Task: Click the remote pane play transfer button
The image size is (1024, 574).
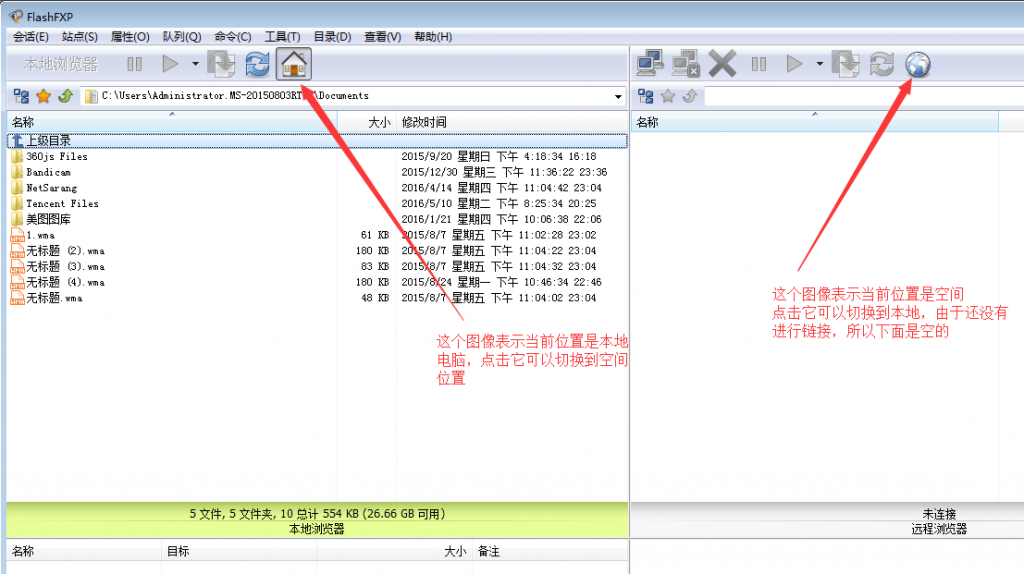Action: (795, 64)
